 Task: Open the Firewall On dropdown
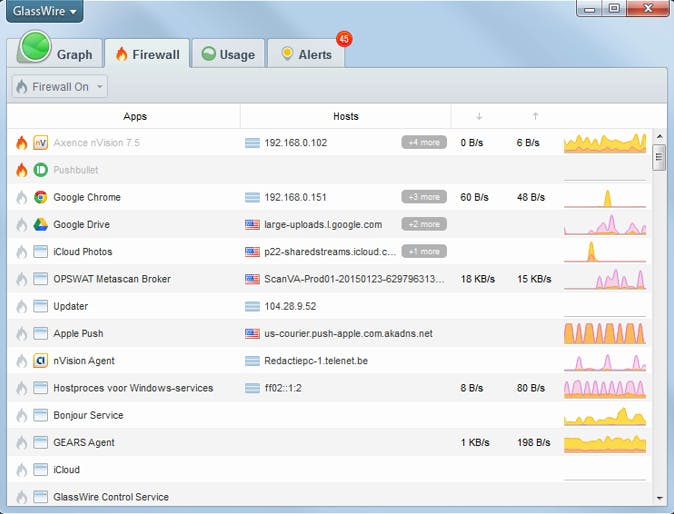click(x=59, y=87)
